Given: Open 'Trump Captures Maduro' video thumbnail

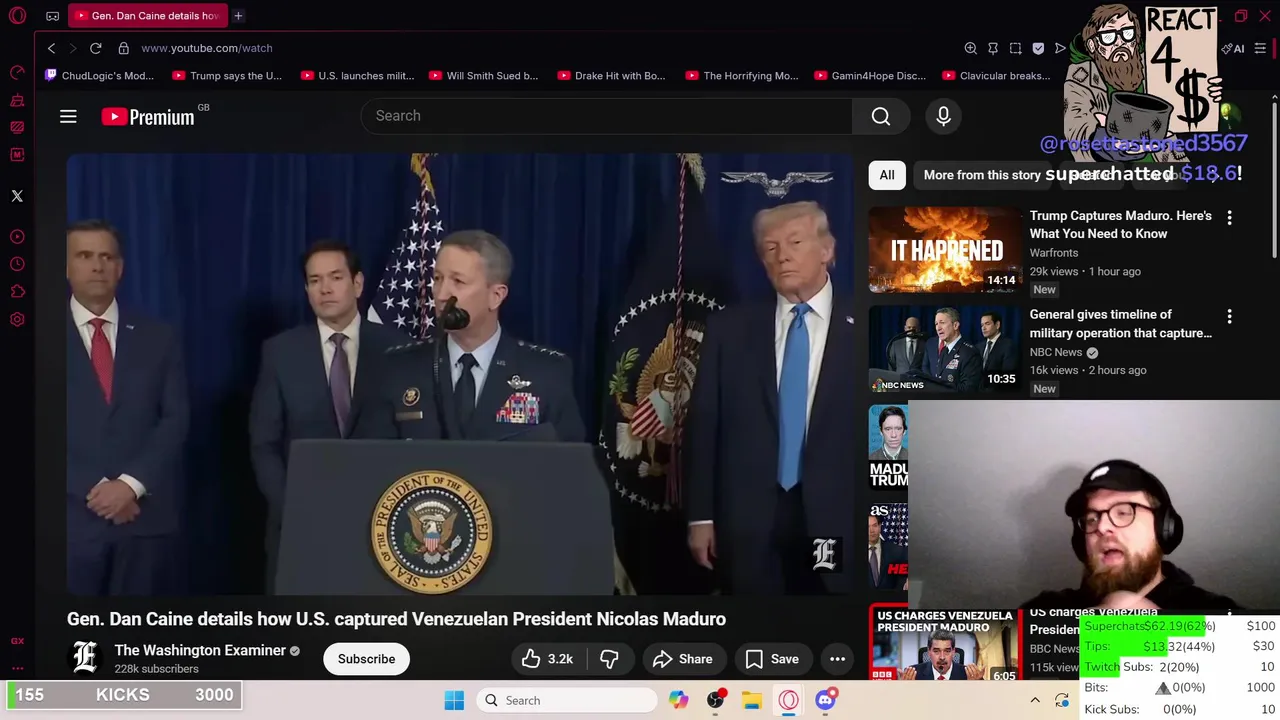Looking at the screenshot, I should (x=944, y=250).
